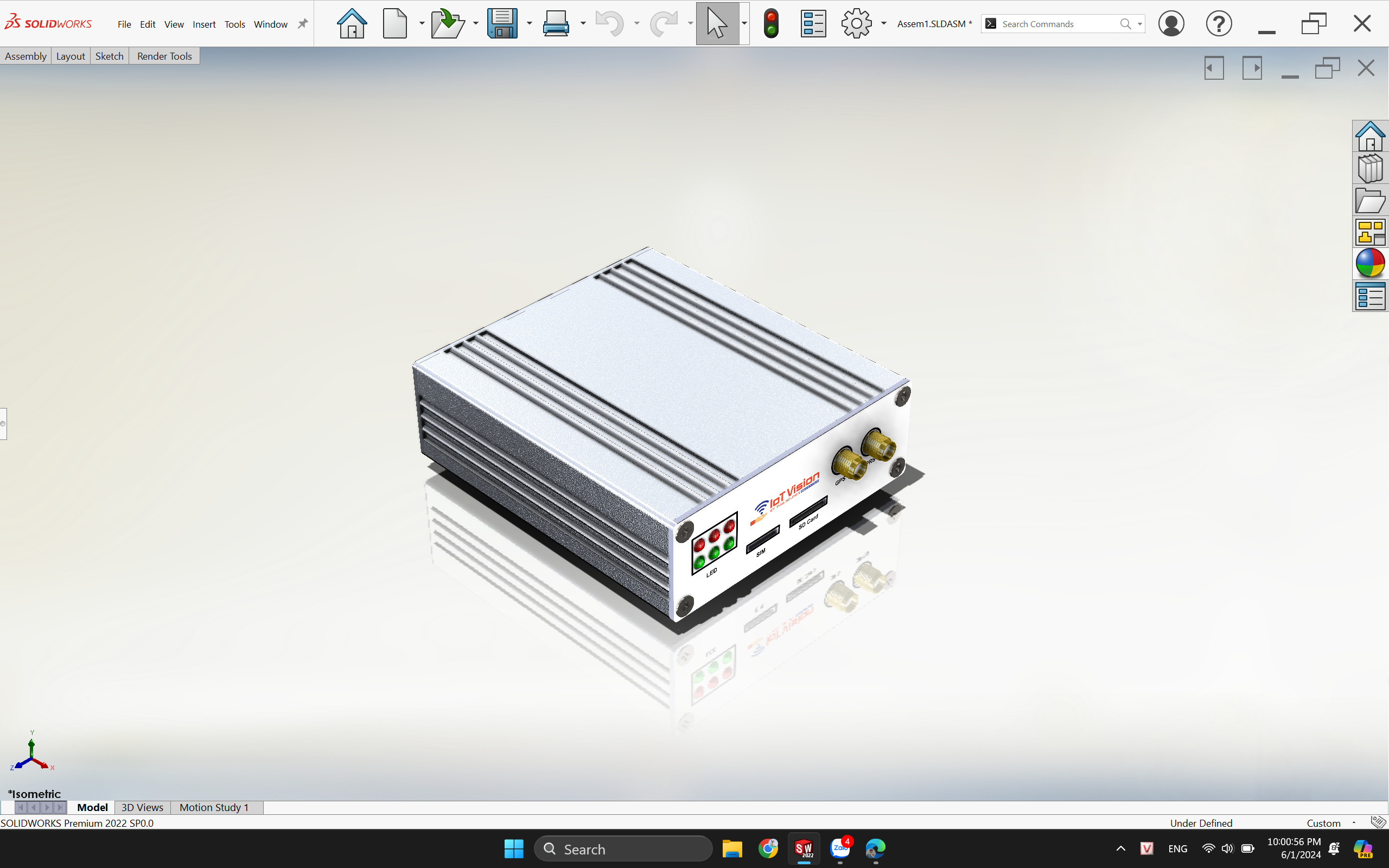
Task: Open the Options gear icon
Action: click(856, 23)
